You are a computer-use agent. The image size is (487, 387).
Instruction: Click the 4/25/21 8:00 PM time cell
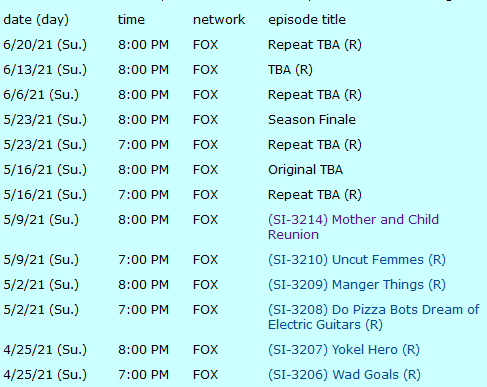(144, 350)
